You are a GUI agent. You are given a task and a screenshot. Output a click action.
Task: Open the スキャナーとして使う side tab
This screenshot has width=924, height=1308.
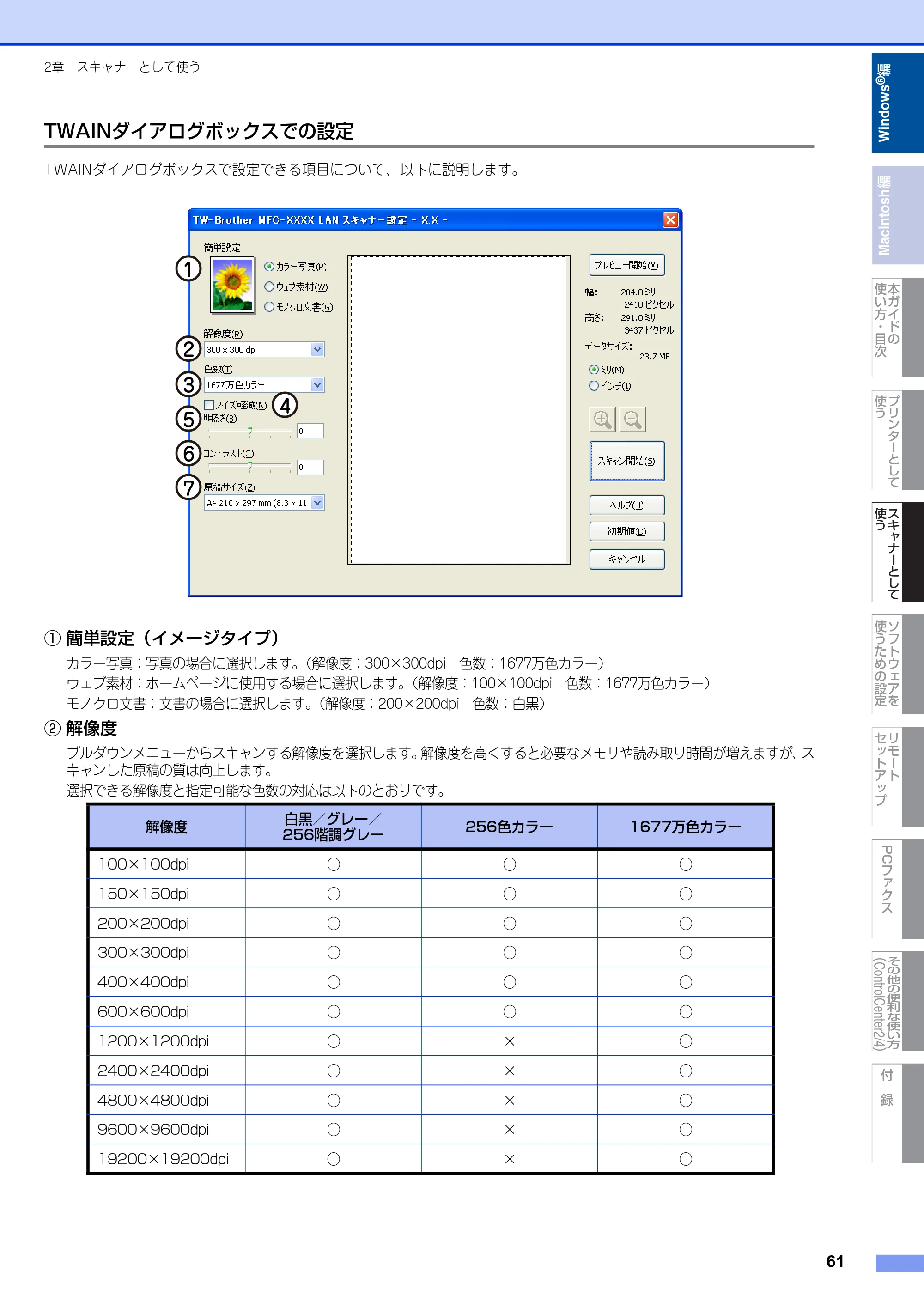tap(897, 552)
